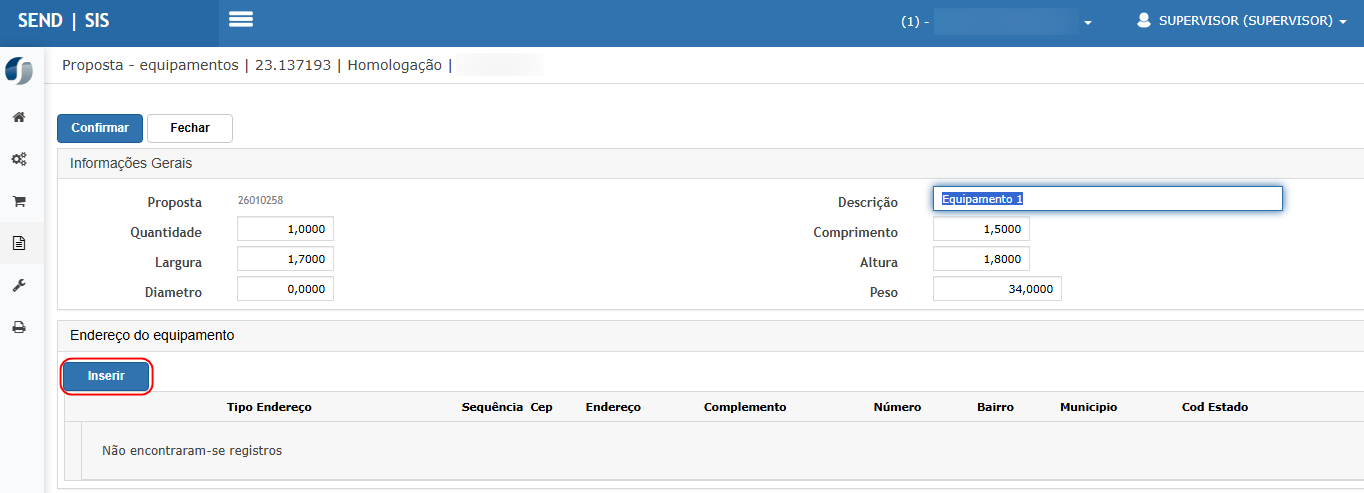The width and height of the screenshot is (1364, 493).
Task: Open the printer icon in sidebar
Action: (x=19, y=327)
